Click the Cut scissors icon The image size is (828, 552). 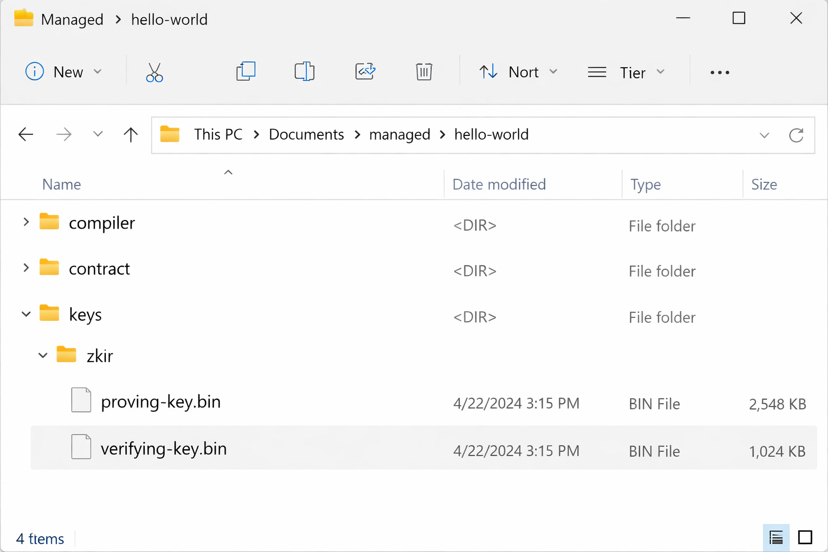coord(154,72)
